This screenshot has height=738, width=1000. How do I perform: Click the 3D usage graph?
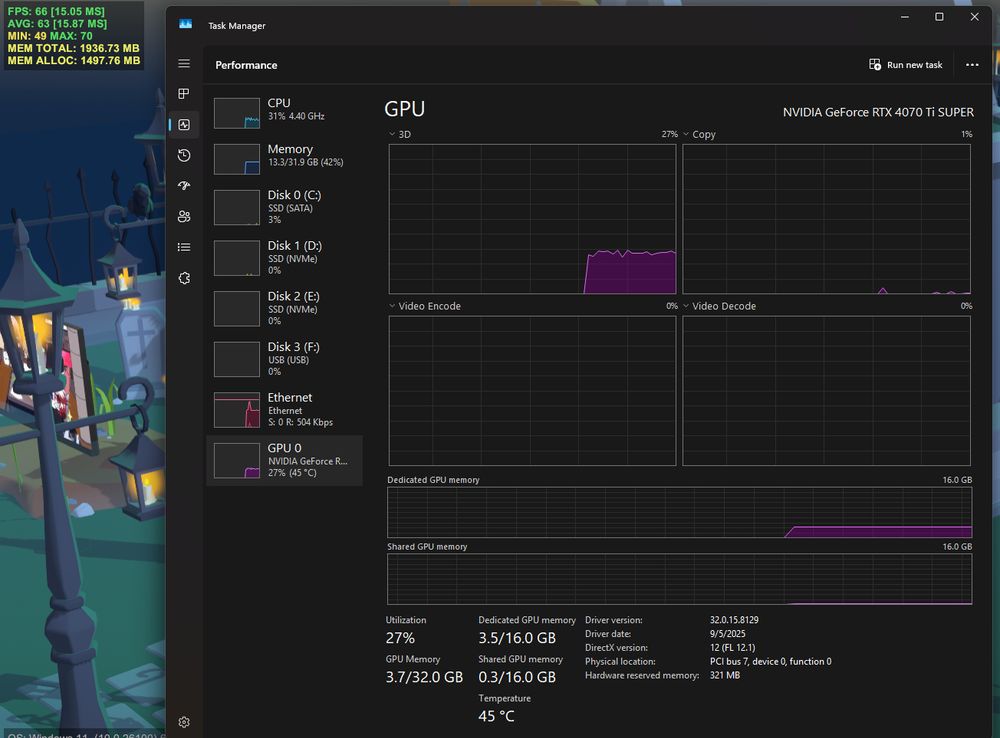pos(532,219)
